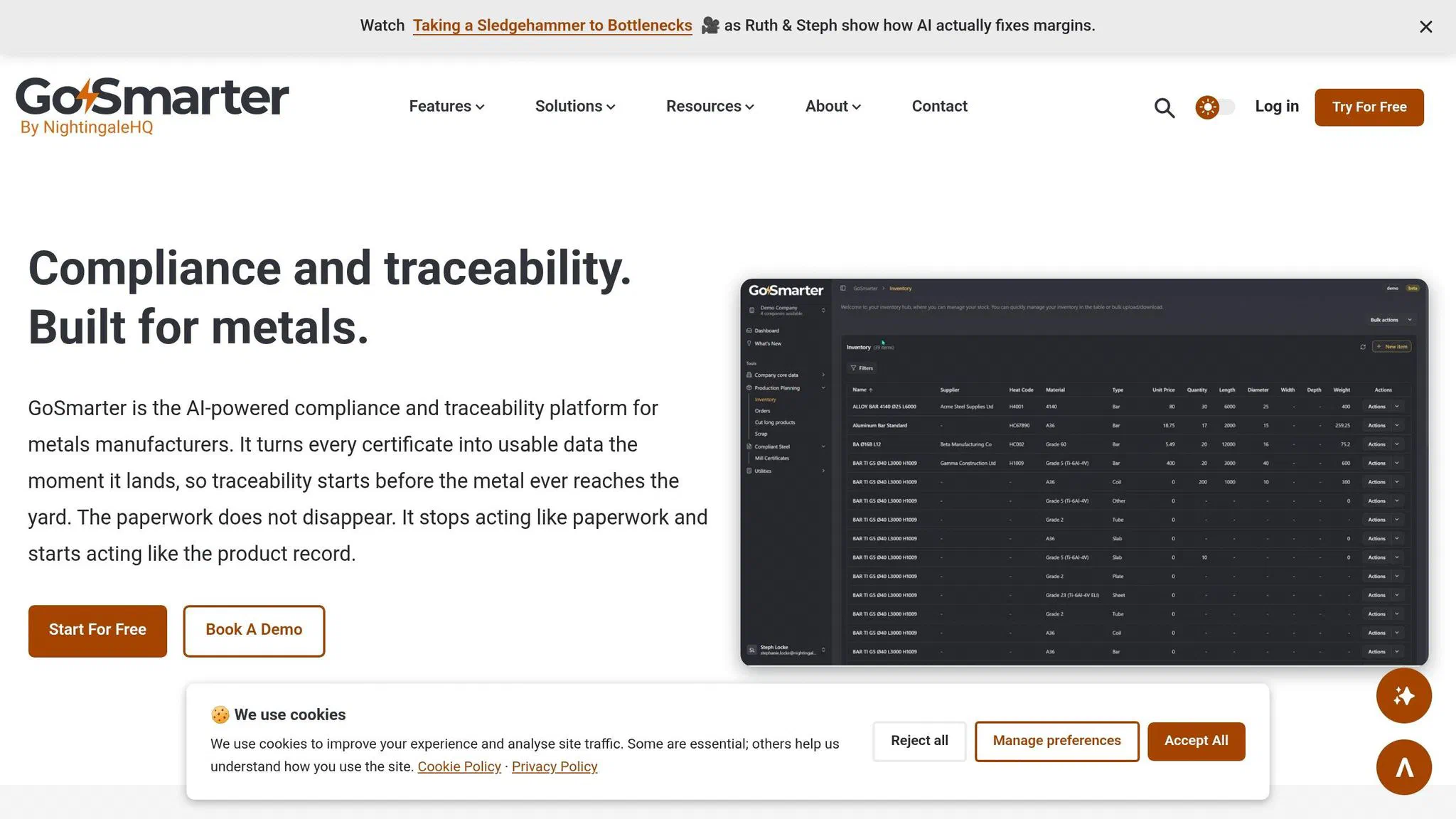
Task: Open Manage preferences for cookies
Action: tap(1056, 741)
